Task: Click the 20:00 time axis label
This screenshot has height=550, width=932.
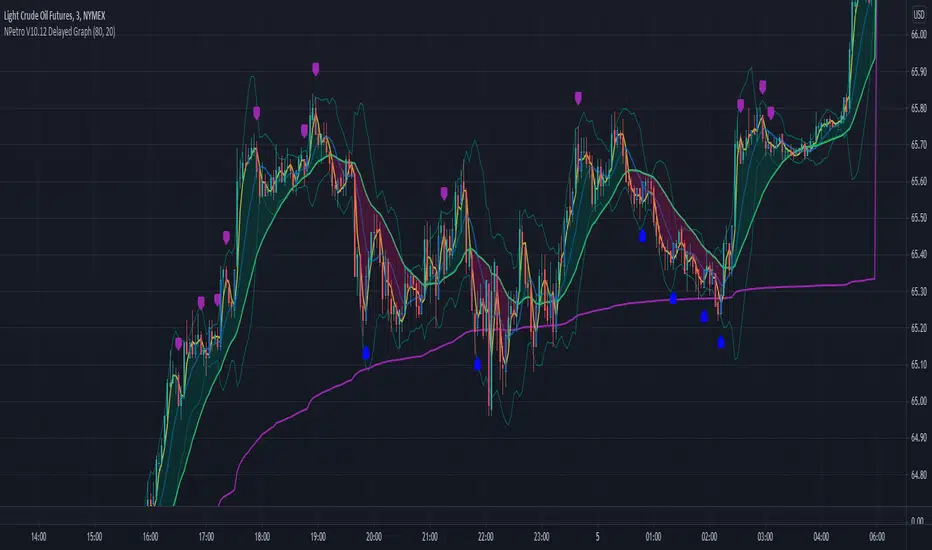Action: tap(374, 537)
